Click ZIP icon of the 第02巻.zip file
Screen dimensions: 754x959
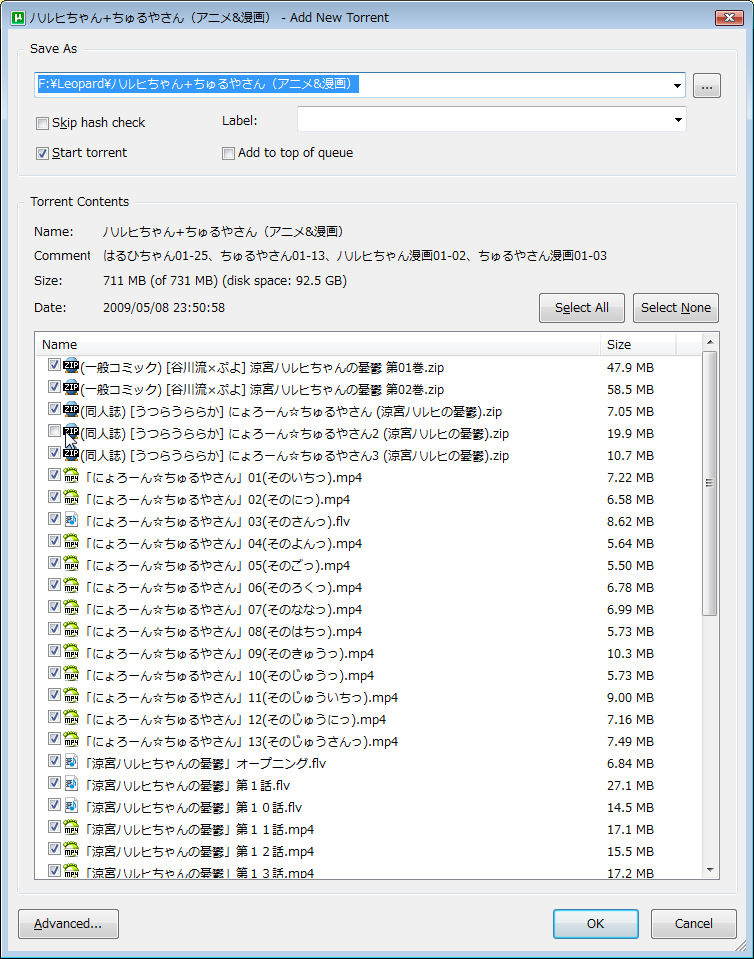[x=71, y=388]
